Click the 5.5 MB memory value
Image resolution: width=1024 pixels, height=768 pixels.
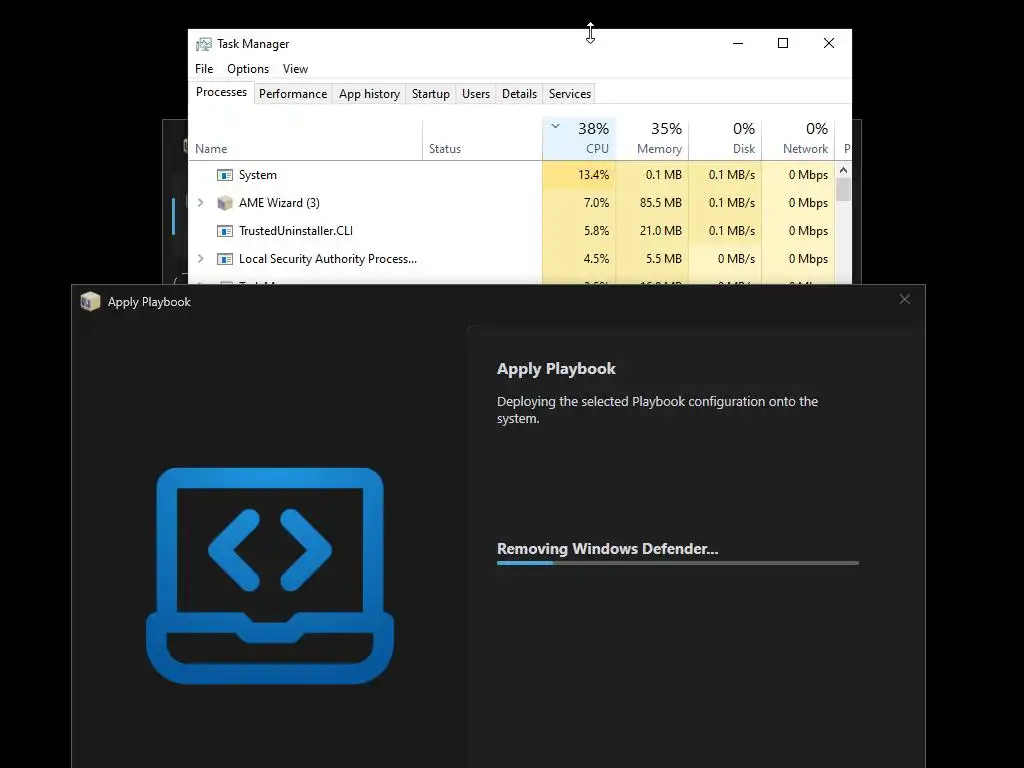click(664, 259)
